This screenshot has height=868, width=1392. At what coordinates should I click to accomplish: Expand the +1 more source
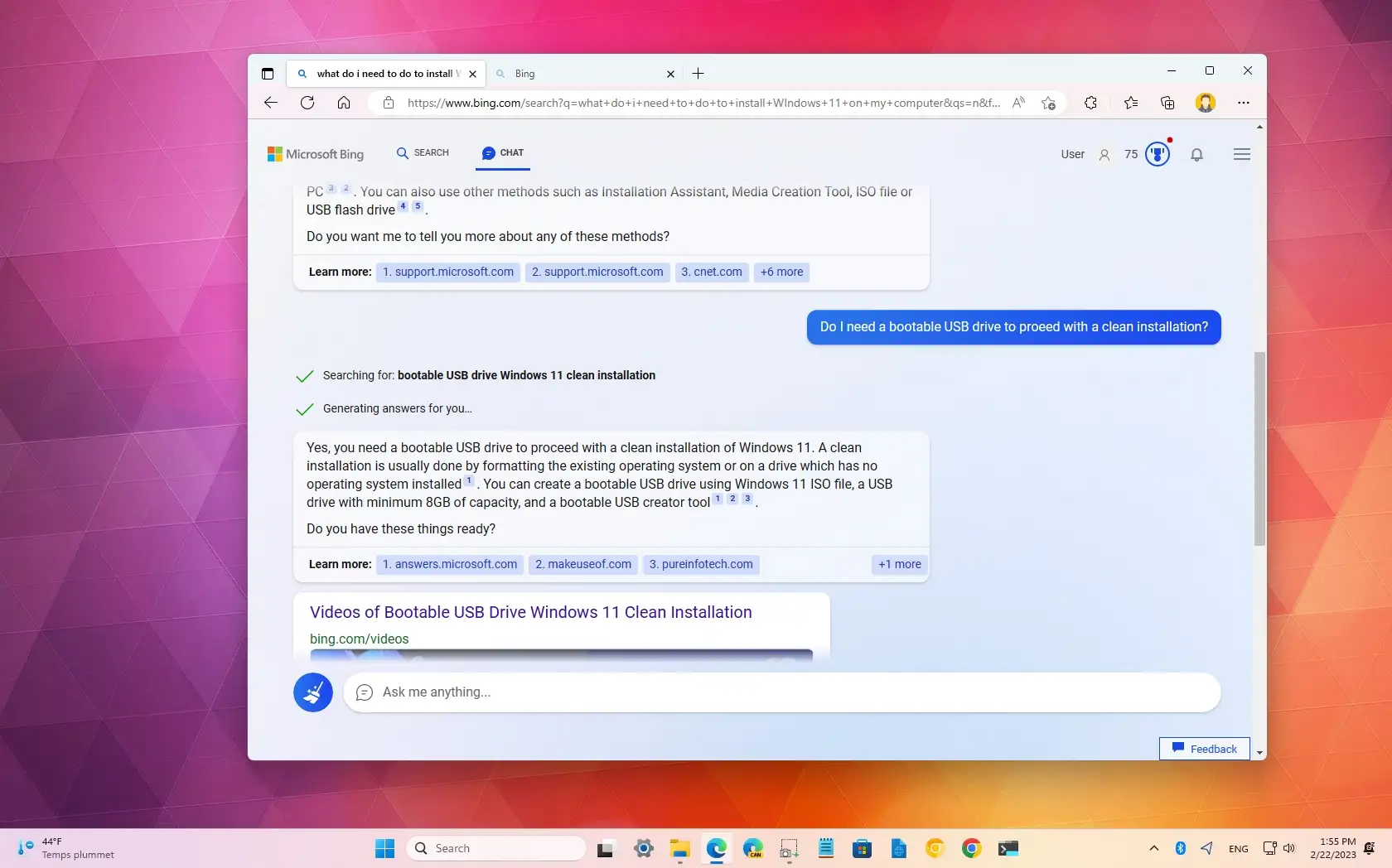[x=899, y=564]
